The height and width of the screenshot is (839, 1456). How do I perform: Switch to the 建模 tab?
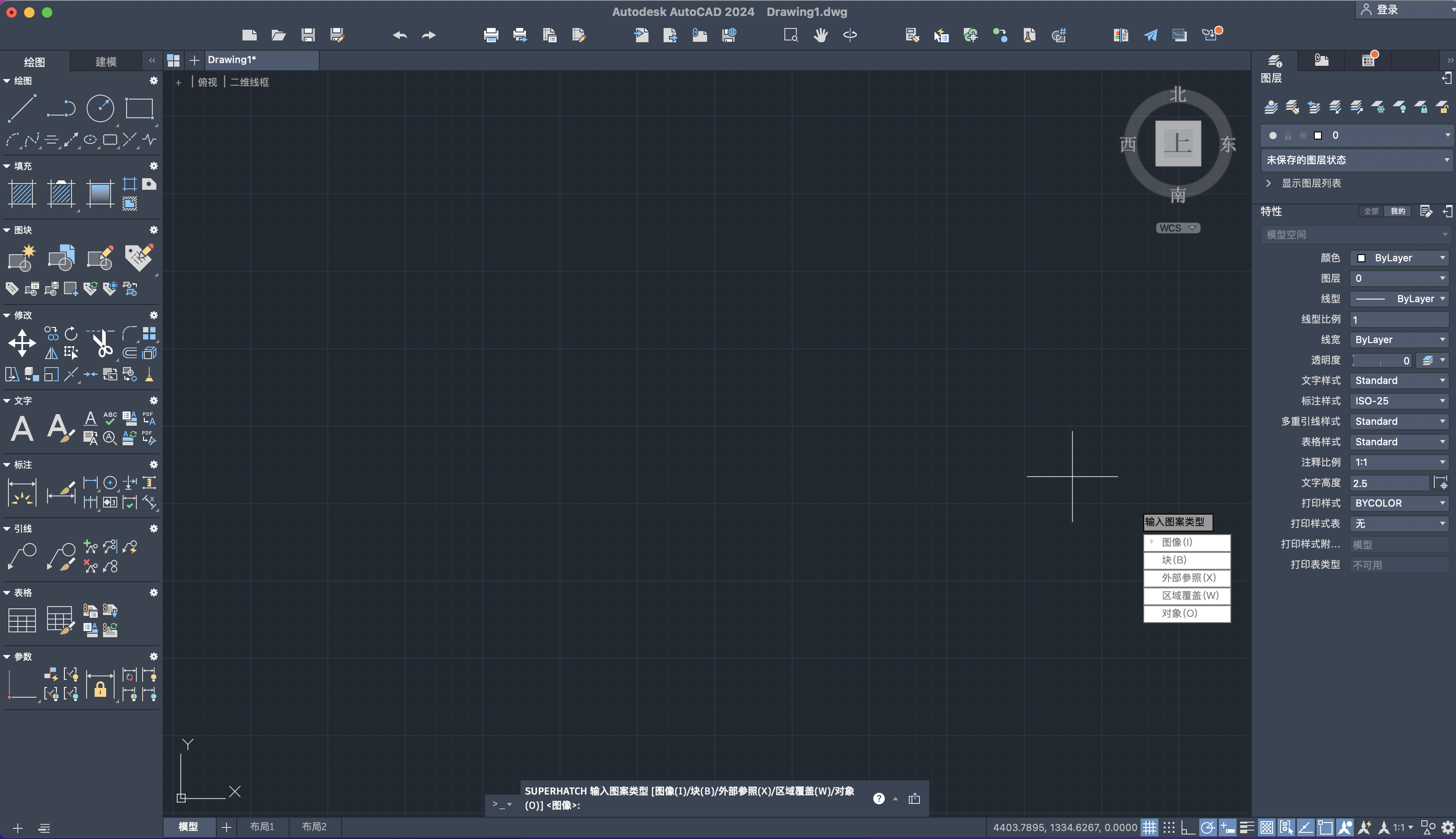(106, 62)
